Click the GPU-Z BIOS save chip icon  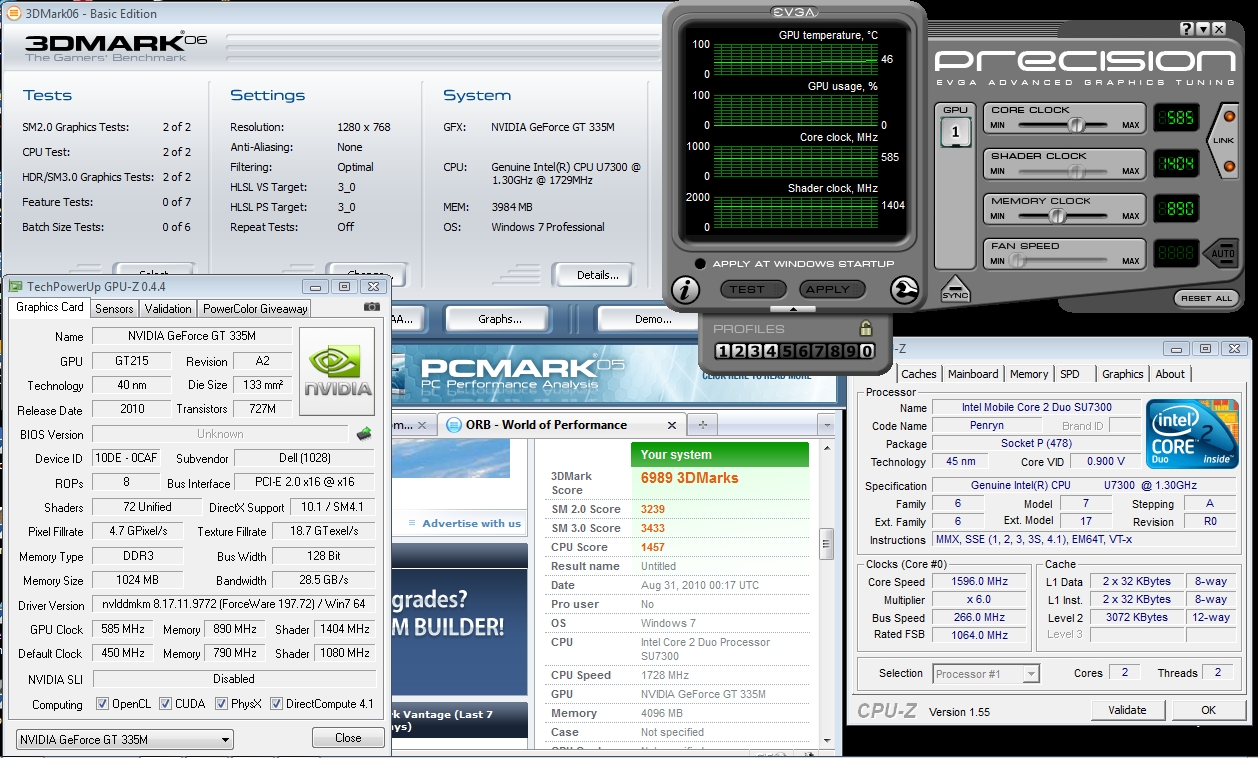pyautogui.click(x=366, y=434)
